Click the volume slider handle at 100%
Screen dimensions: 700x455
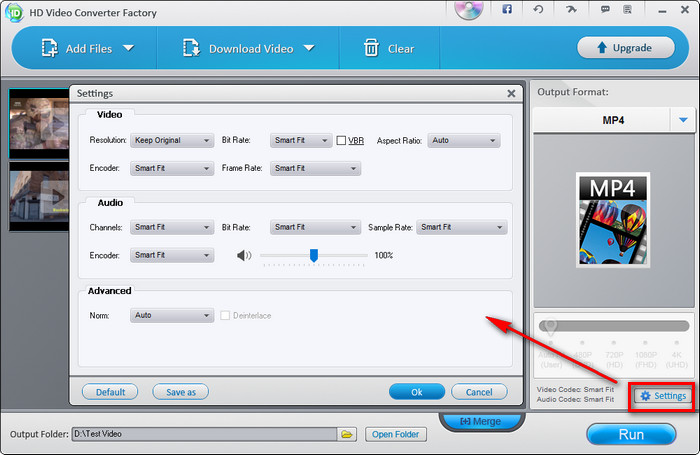point(314,255)
